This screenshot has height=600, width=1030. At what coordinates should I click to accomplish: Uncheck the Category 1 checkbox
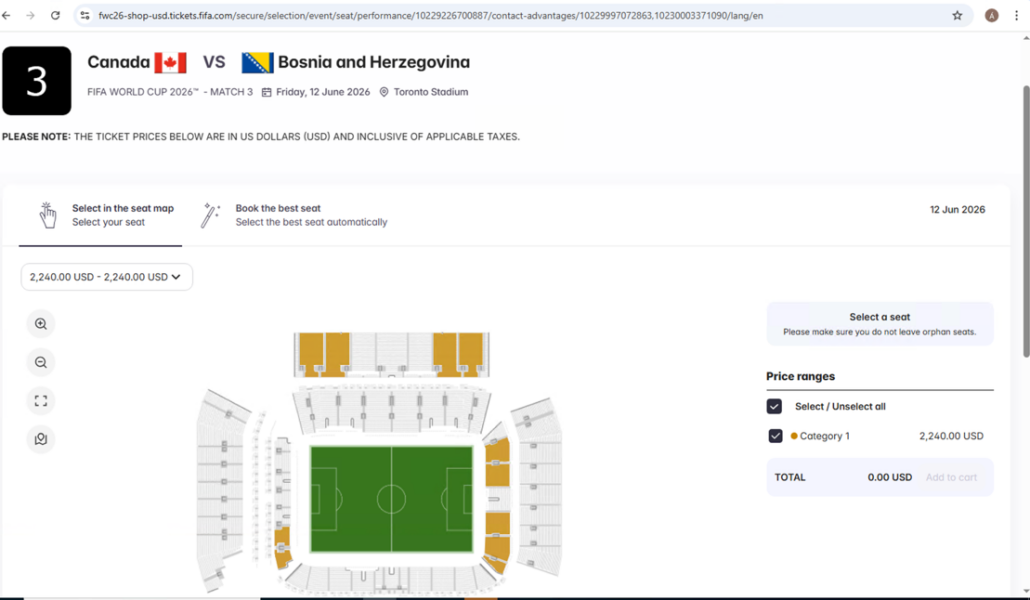tap(775, 436)
